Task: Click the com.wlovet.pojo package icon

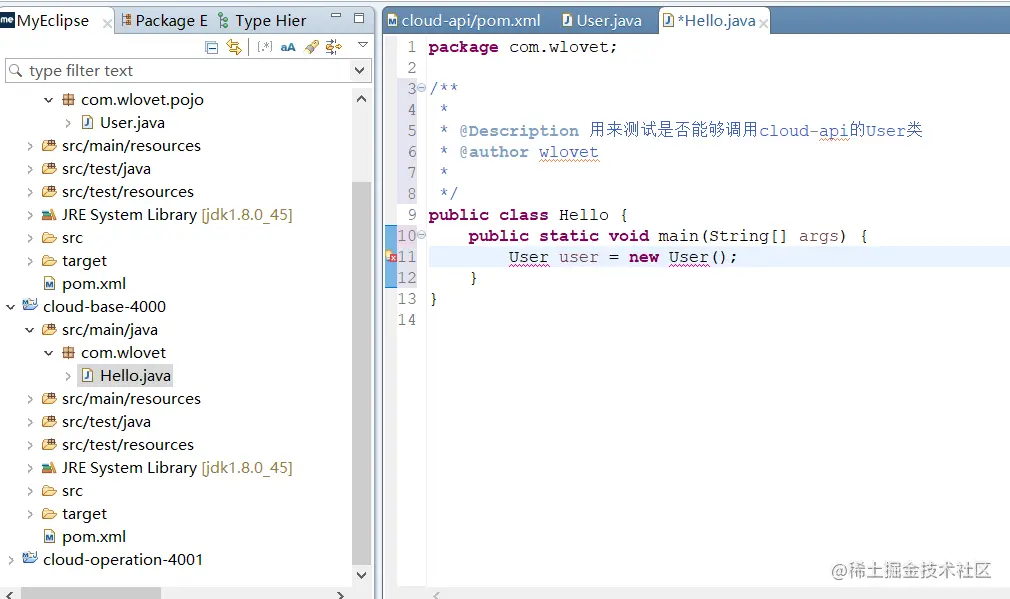Action: (x=68, y=100)
